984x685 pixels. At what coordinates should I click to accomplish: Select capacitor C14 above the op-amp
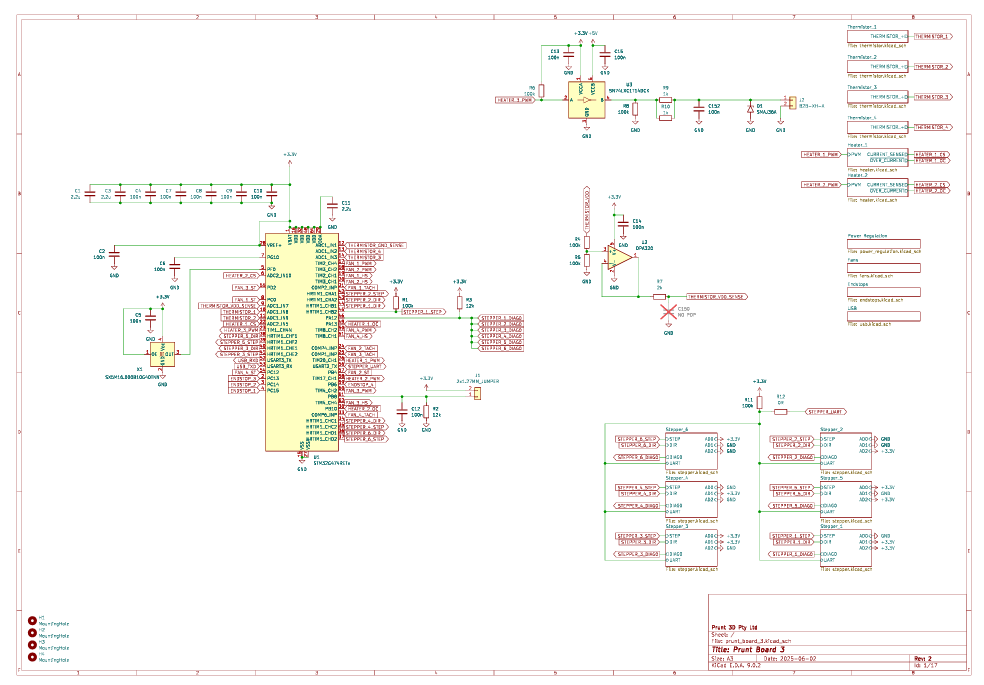(x=623, y=224)
